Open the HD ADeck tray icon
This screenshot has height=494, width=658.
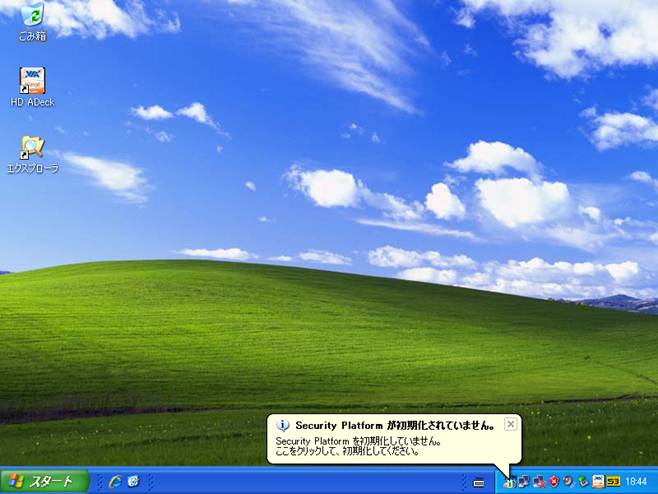point(598,482)
